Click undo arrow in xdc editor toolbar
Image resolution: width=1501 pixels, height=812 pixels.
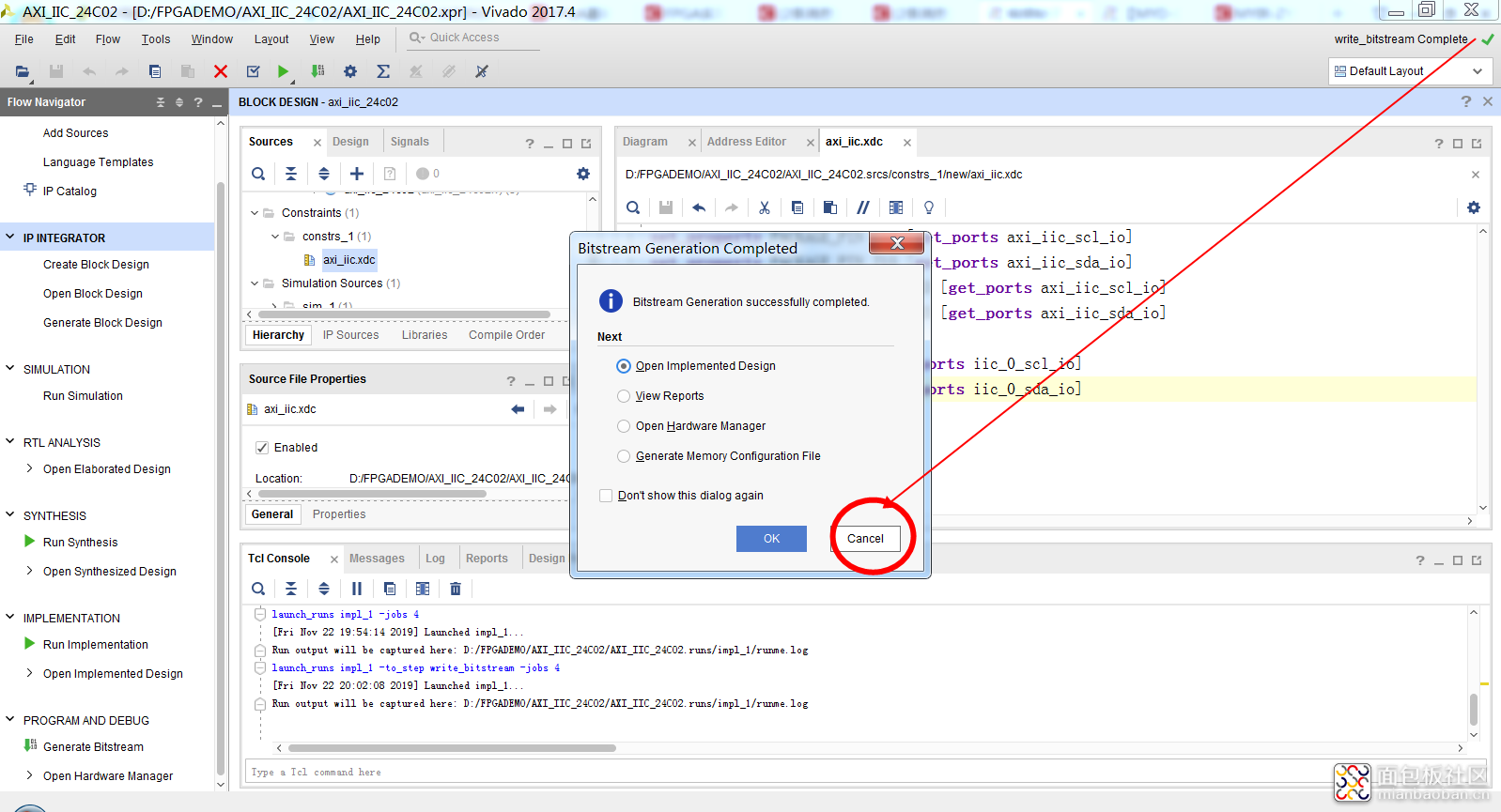coord(699,207)
